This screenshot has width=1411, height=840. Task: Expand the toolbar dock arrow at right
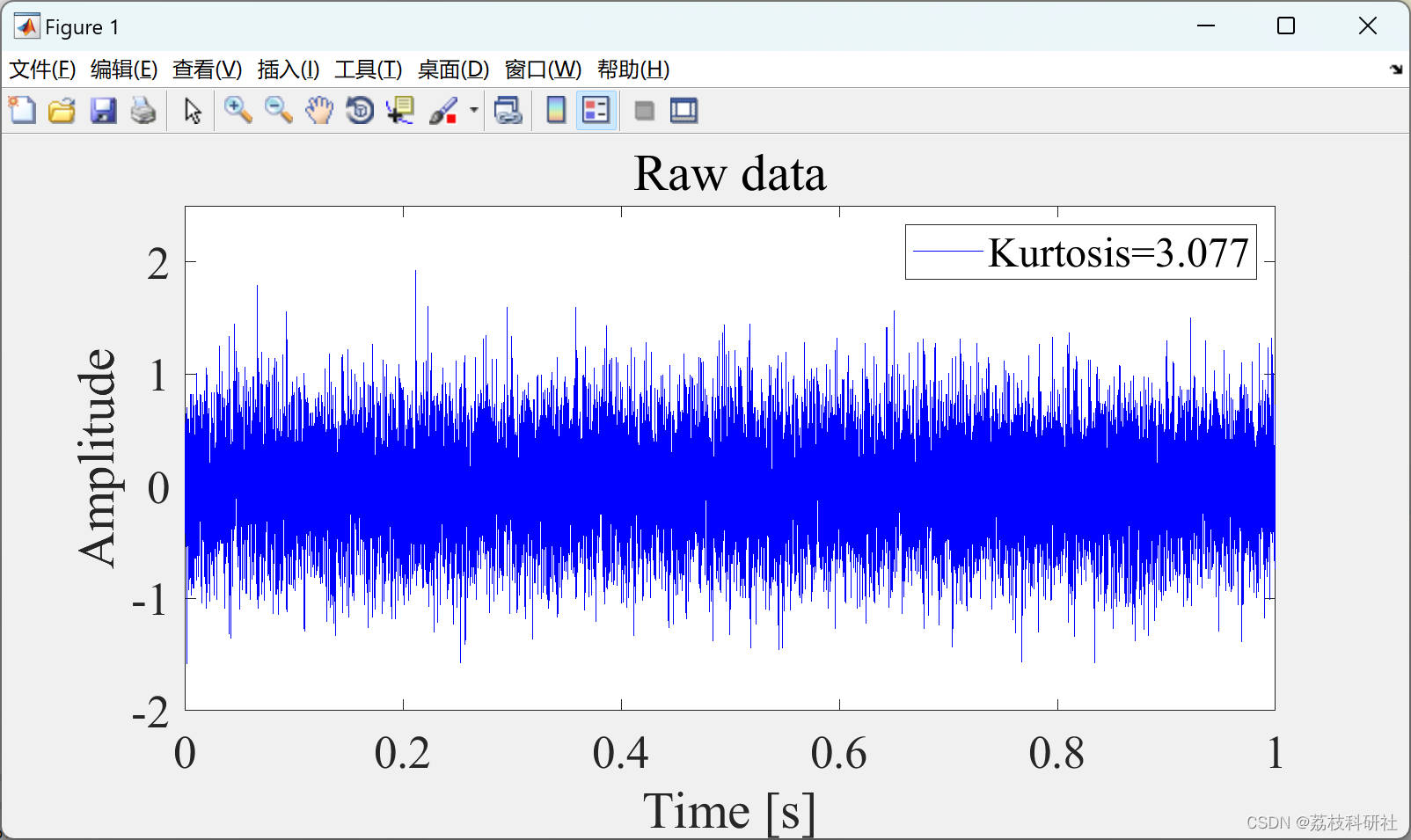coord(1396,69)
